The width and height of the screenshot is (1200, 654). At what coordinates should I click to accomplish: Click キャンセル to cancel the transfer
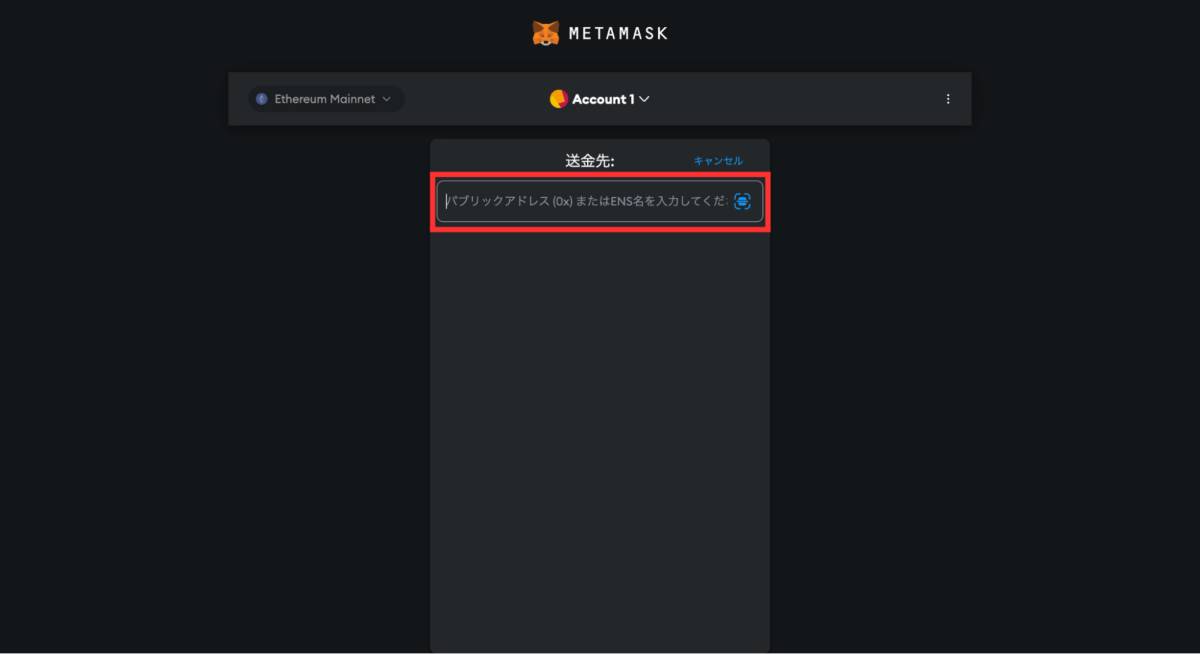click(x=718, y=160)
